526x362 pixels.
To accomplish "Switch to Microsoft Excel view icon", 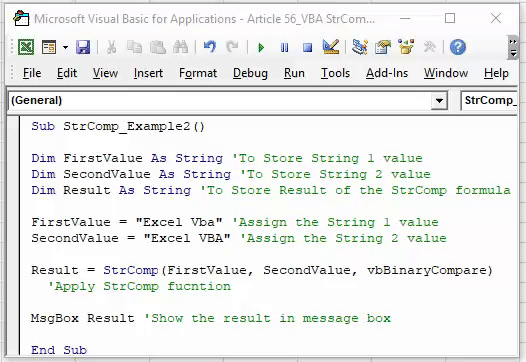I will click(x=26, y=47).
